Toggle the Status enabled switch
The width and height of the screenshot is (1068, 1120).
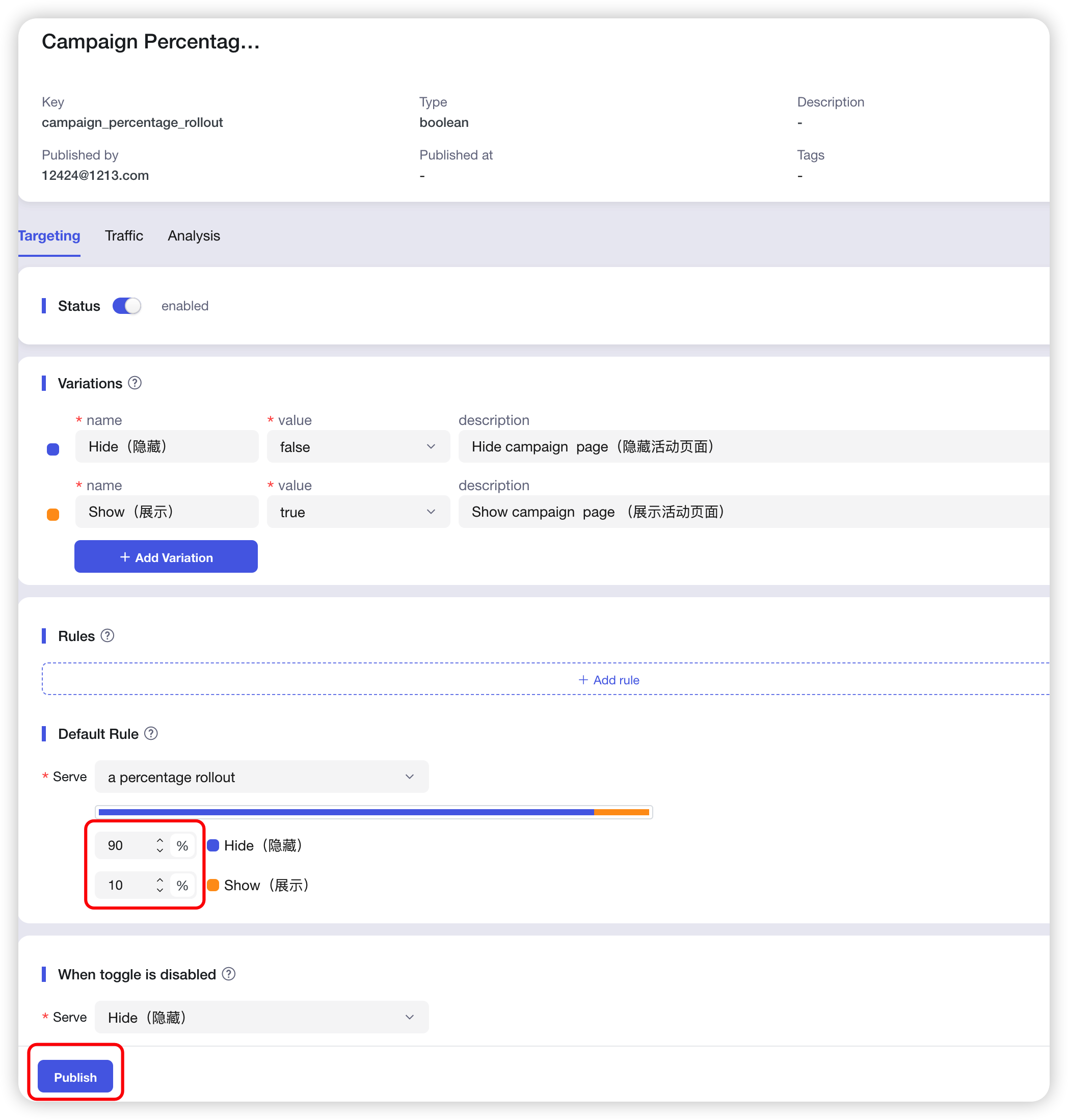(126, 306)
